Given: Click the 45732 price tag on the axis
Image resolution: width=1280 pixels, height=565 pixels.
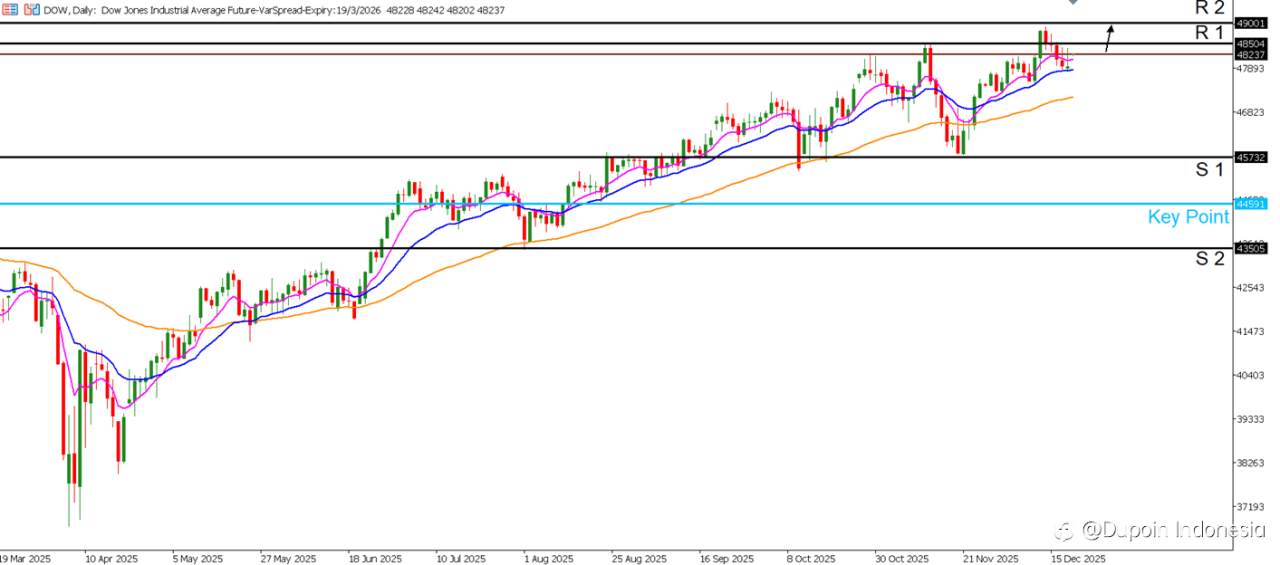Looking at the screenshot, I should point(1252,157).
